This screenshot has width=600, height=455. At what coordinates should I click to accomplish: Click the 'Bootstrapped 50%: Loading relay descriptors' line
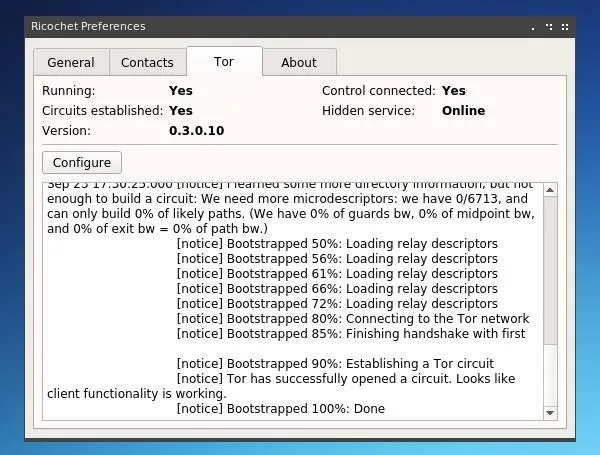pos(337,244)
